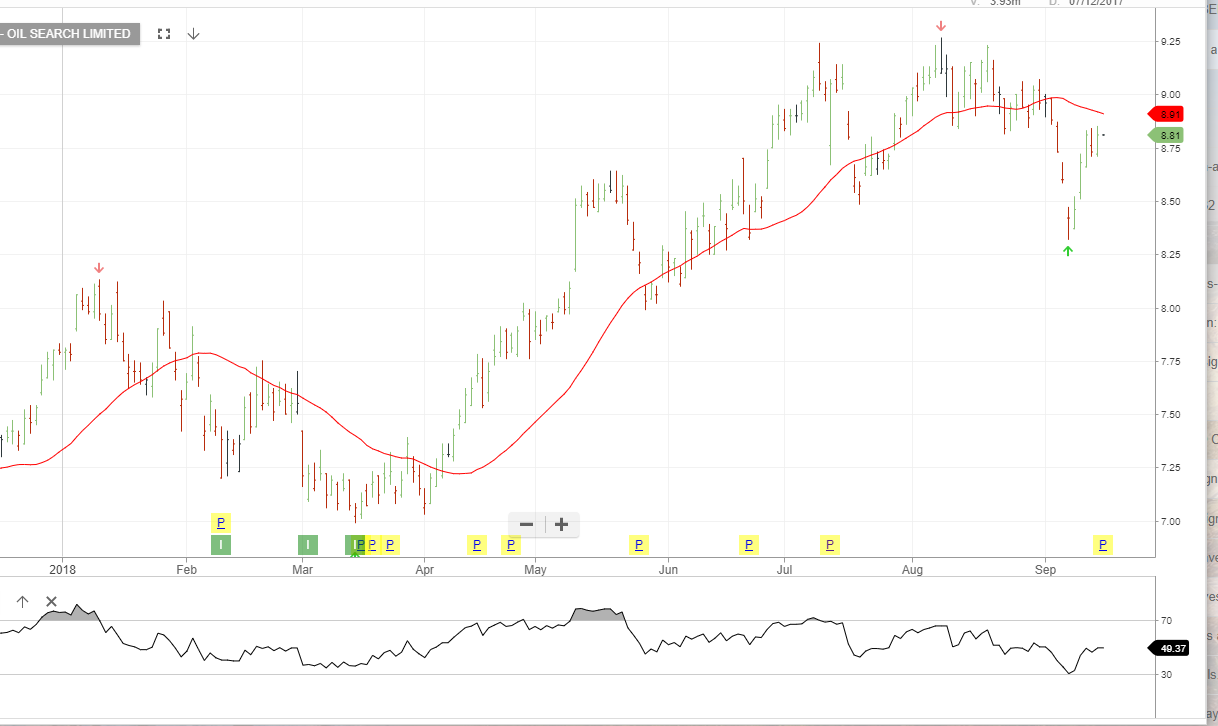The width and height of the screenshot is (1218, 726).
Task: Open the late-June P marker
Action: click(749, 545)
